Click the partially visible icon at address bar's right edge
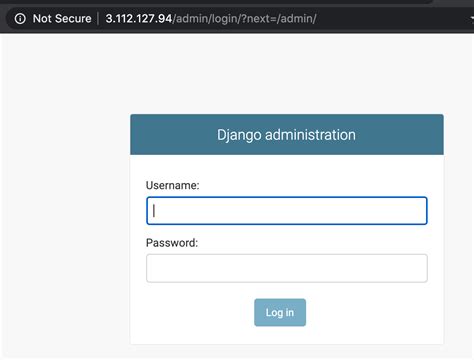 [471, 19]
